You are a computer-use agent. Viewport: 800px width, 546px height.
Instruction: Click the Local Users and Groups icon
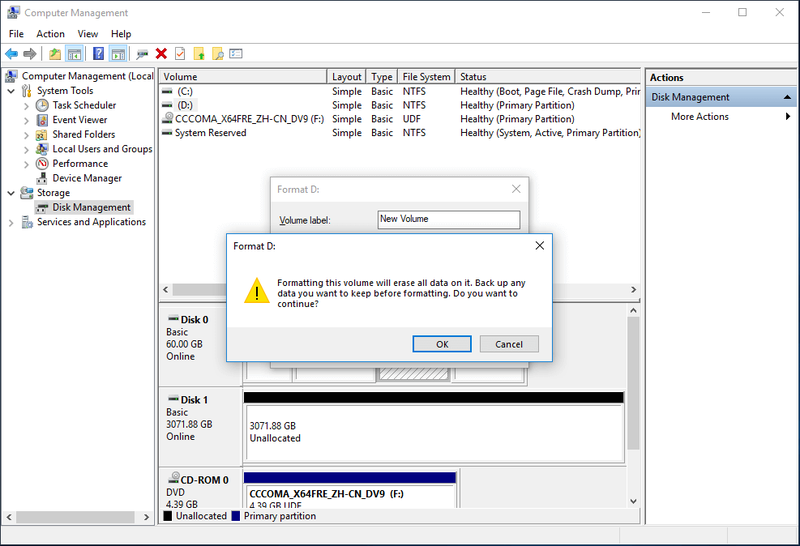point(42,149)
